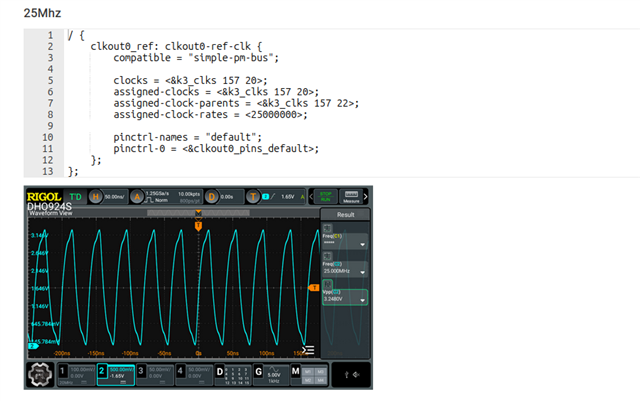Image resolution: width=640 pixels, height=401 pixels.
Task: Click the 50.00ns/ horizontal scale value
Action: coord(115,197)
